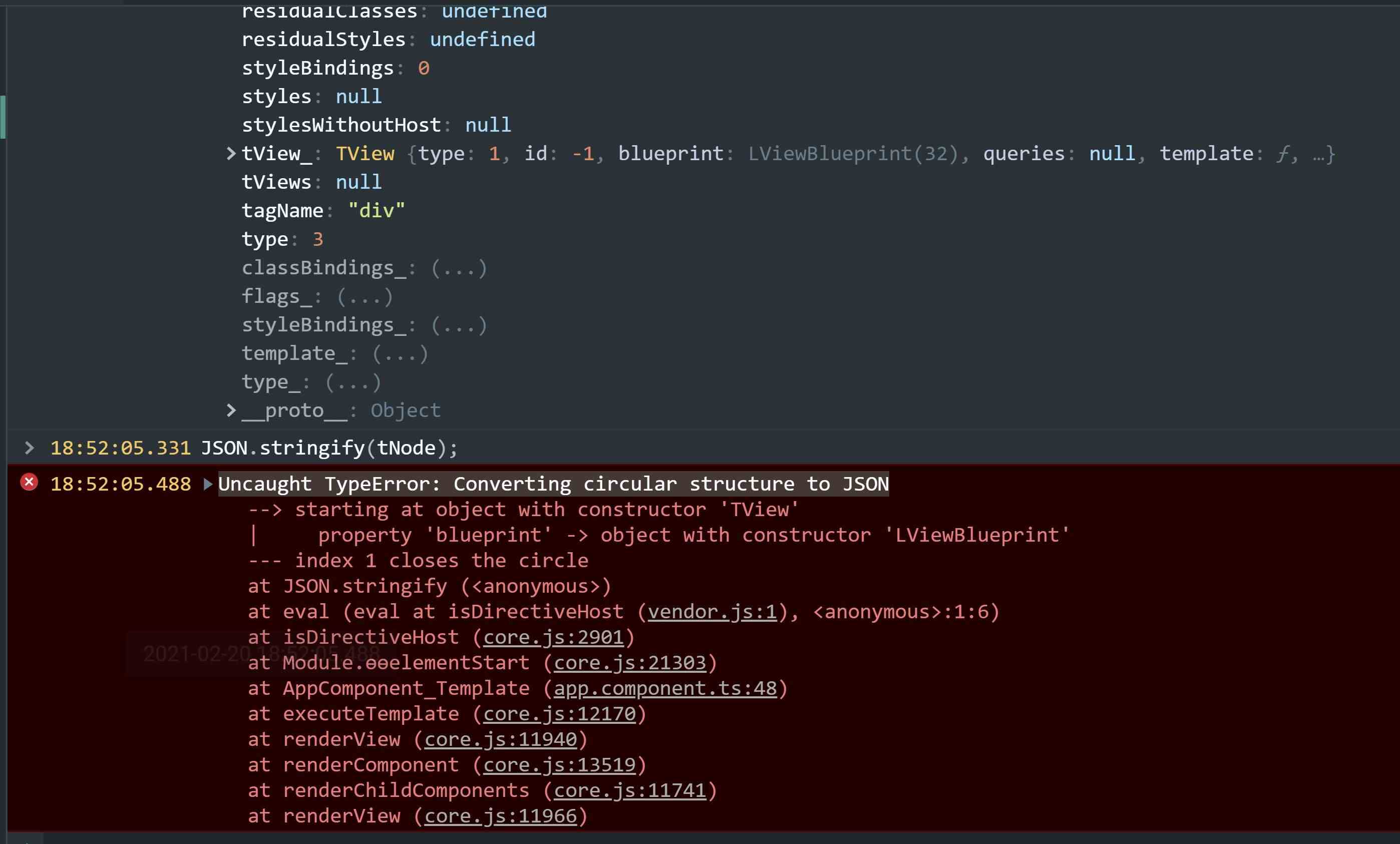Click the console input chevron before JSON.stringify
The image size is (1400, 844).
pos(30,448)
